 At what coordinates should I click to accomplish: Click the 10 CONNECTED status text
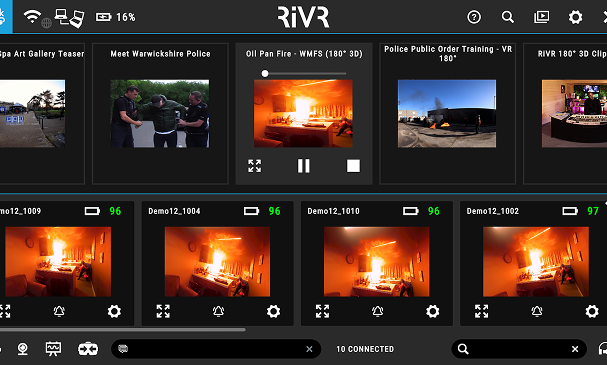[x=365, y=349]
